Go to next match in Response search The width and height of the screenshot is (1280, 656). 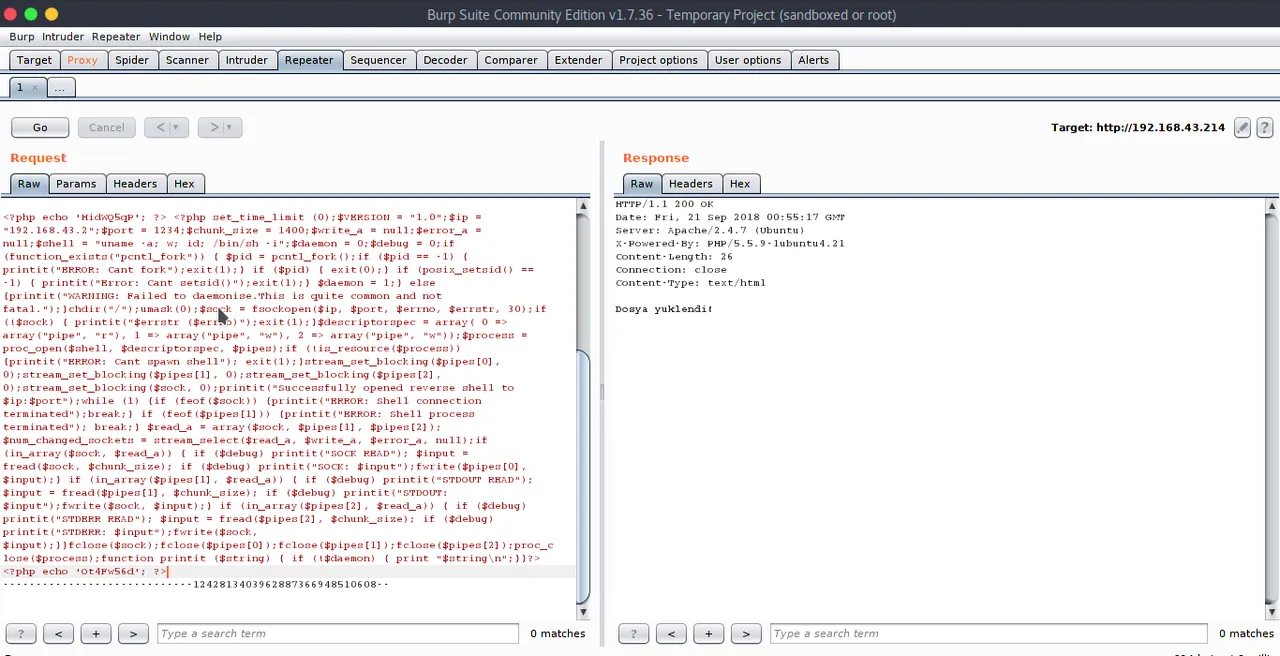(746, 633)
